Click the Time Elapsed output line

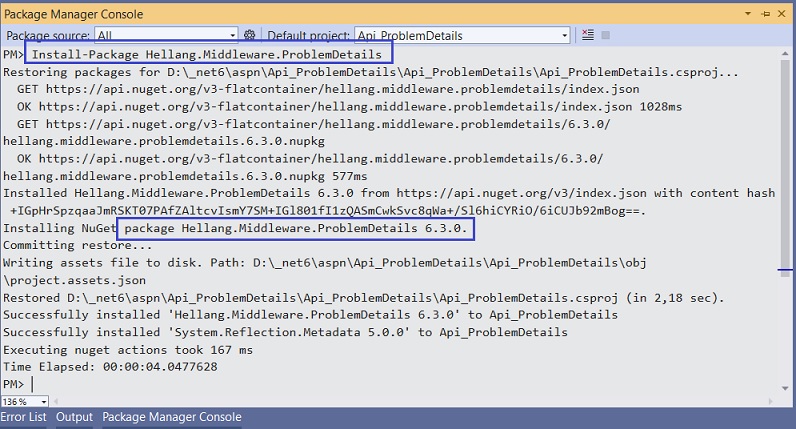coord(110,367)
